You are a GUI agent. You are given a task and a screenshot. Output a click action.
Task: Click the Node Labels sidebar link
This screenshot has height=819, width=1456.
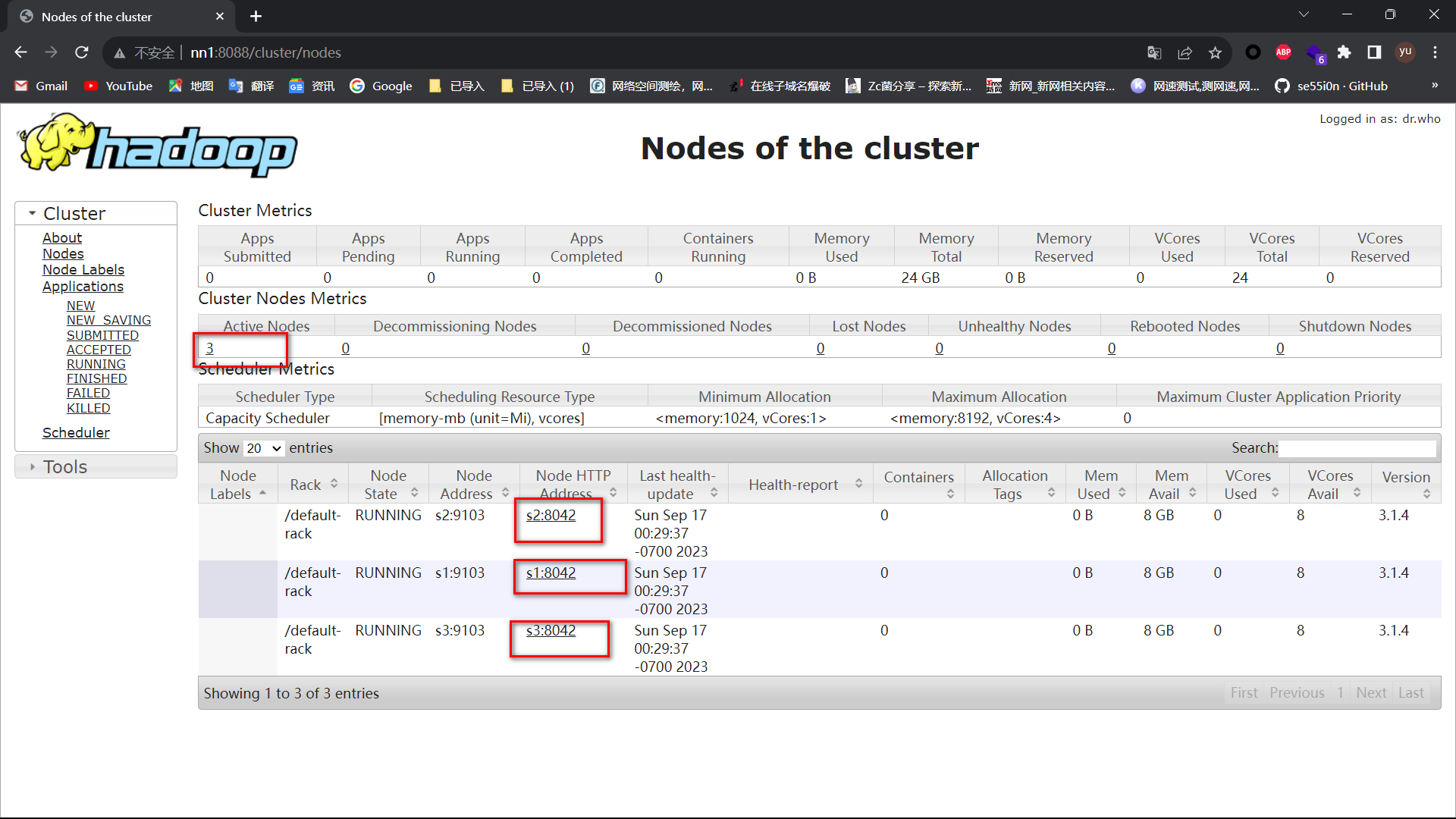tap(83, 270)
